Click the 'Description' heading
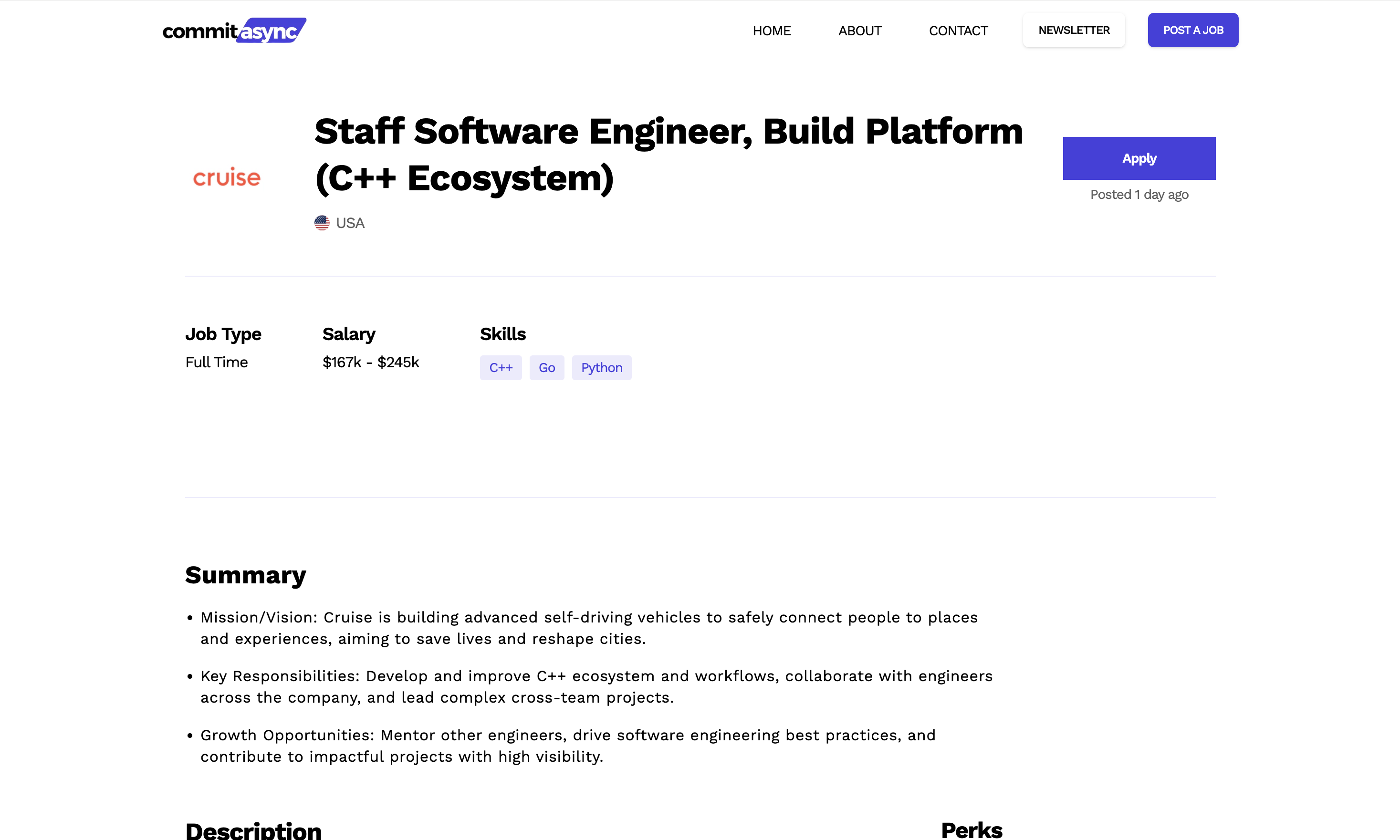The height and width of the screenshot is (840, 1400). (253, 830)
